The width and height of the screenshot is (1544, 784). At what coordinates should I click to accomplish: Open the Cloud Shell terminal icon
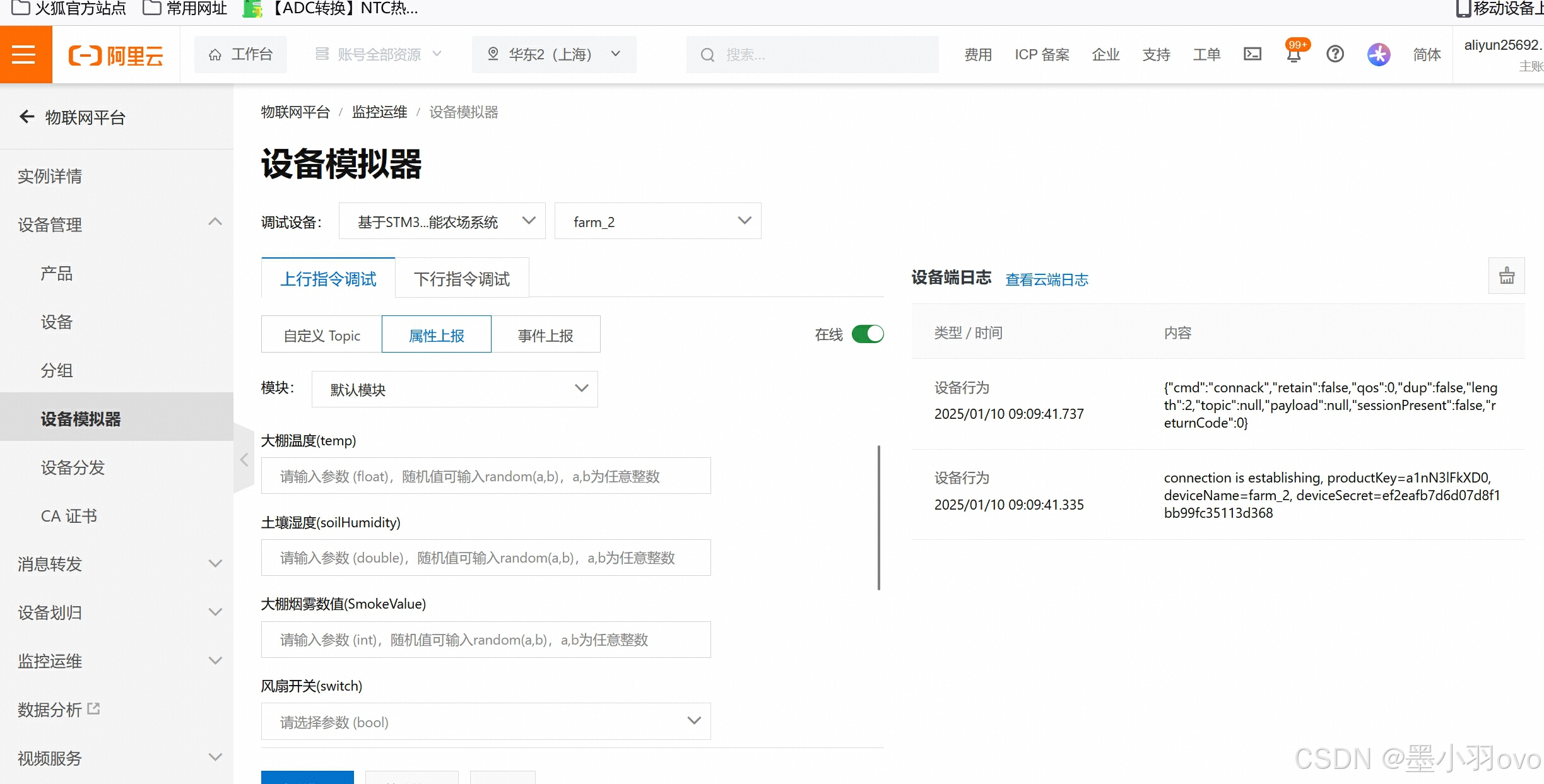pyautogui.click(x=1252, y=55)
